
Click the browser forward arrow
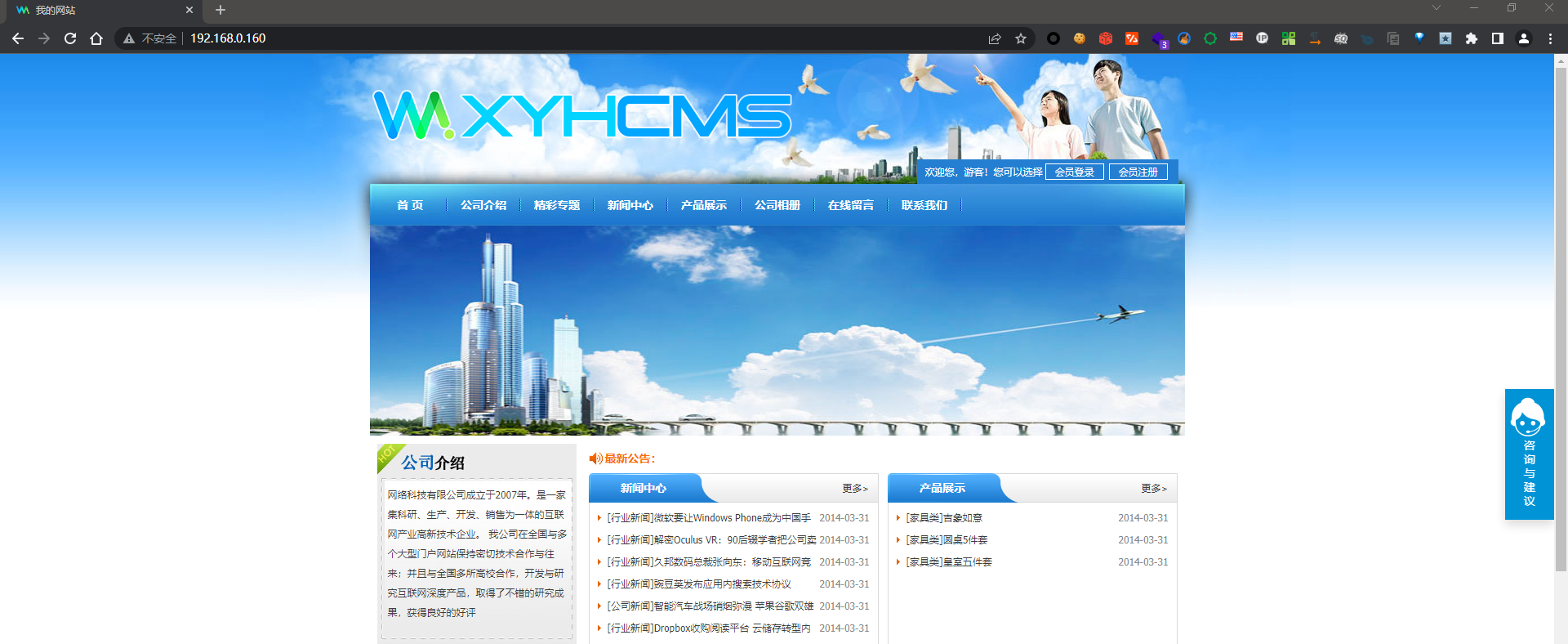(x=44, y=38)
